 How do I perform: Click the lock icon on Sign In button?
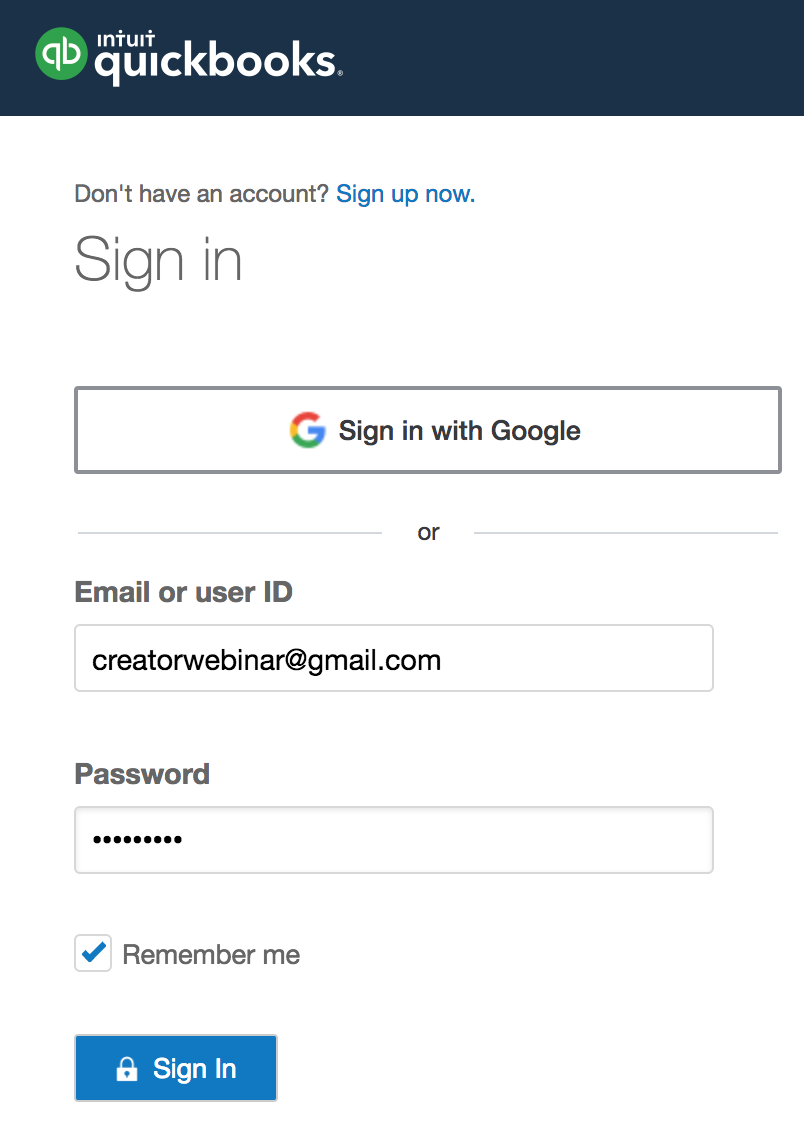point(127,1069)
